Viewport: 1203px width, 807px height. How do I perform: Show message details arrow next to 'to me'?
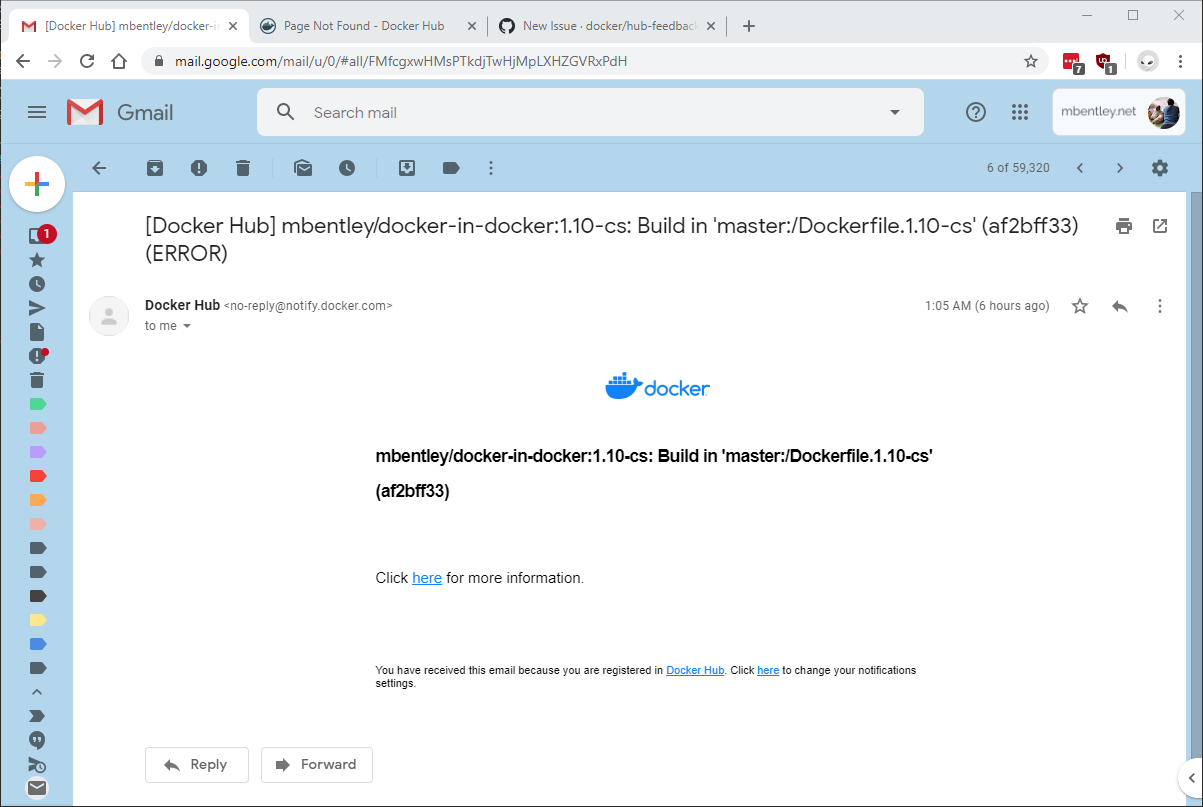(186, 326)
